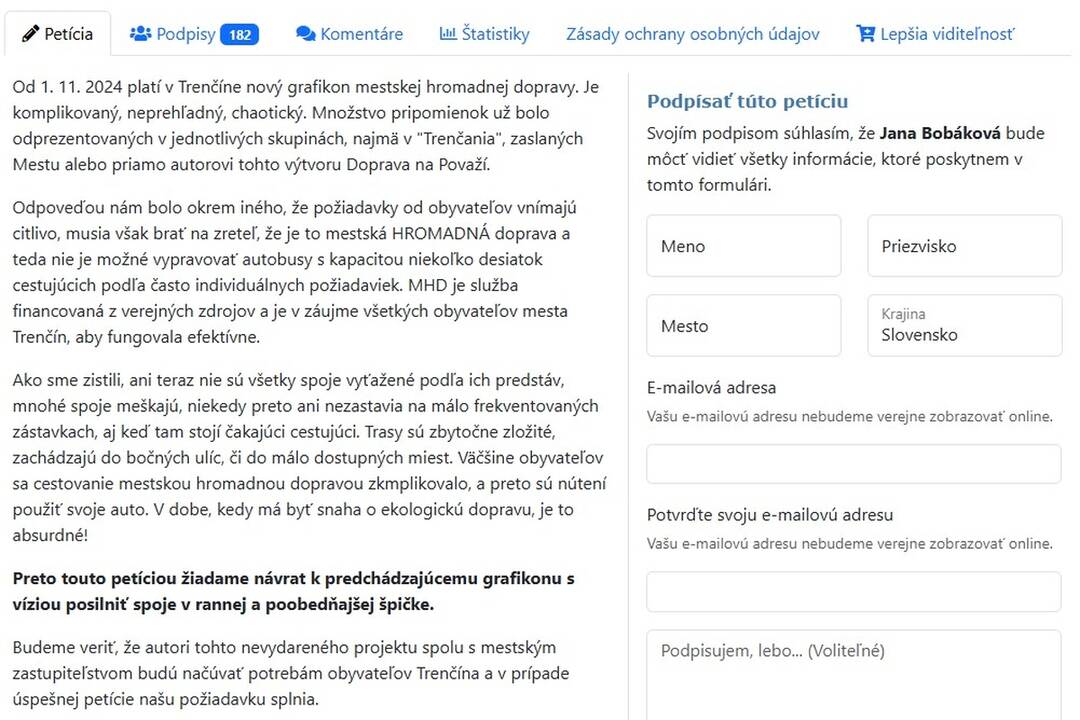Click the Podpisujem, lebo comment box
The image size is (1080, 720).
tap(853, 670)
